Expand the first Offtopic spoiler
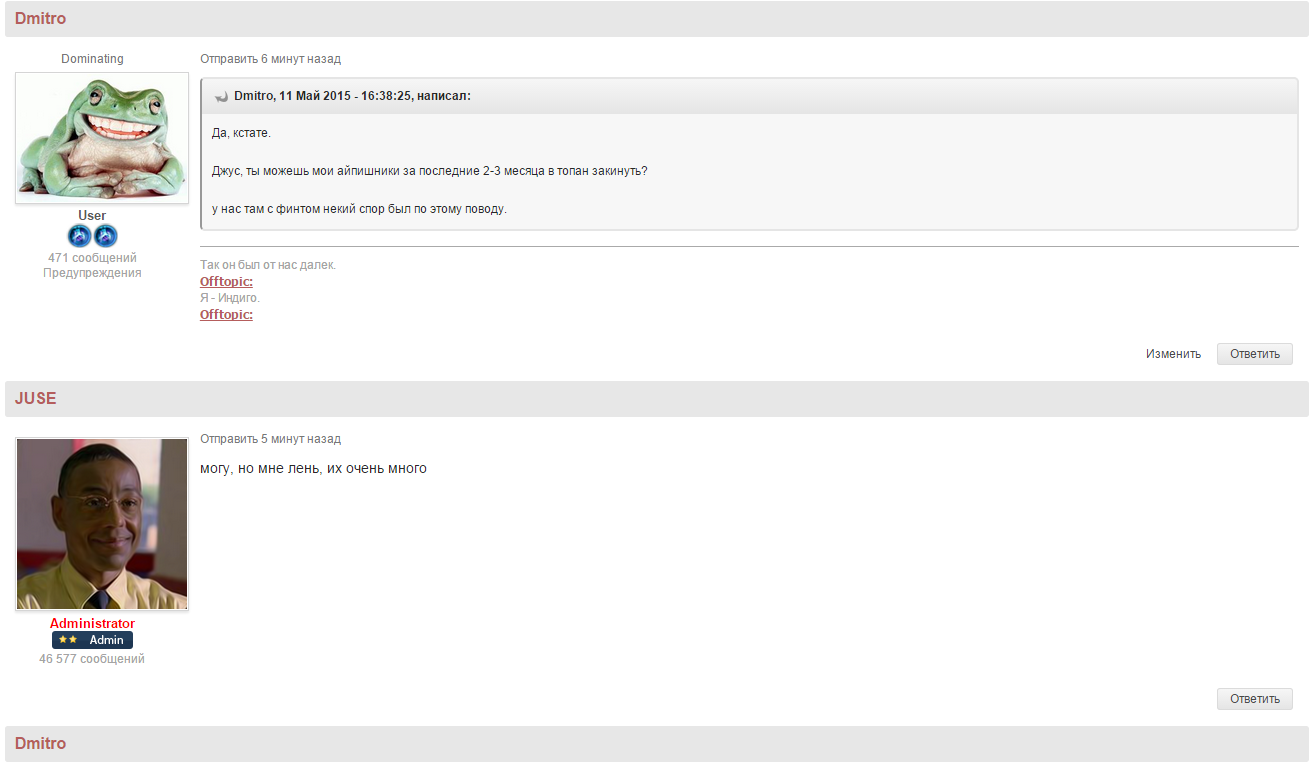Screen dimensions: 1315x763 (x=226, y=282)
